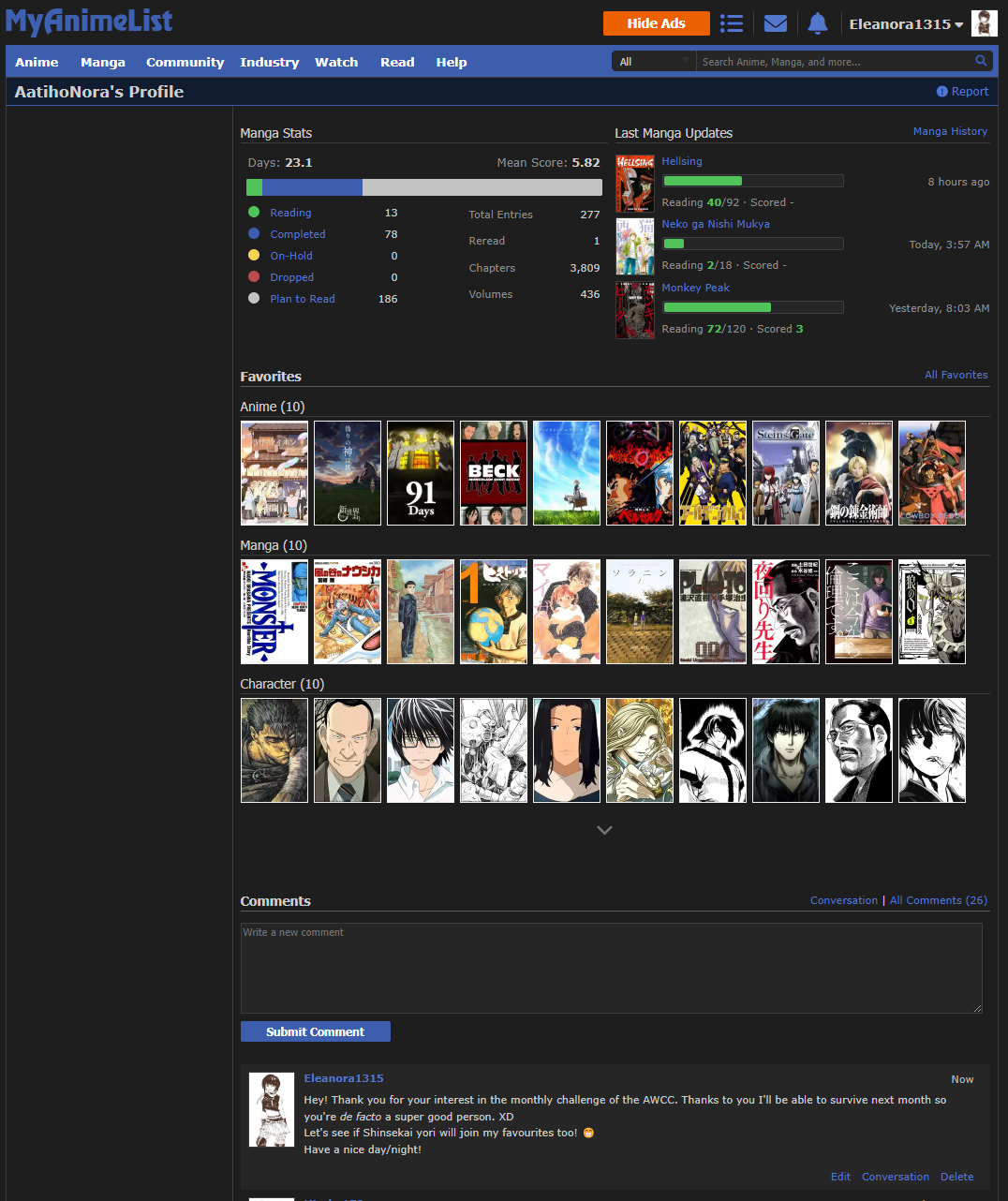Expand favorites with the down chevron
The image size is (1008, 1201).
coord(604,830)
